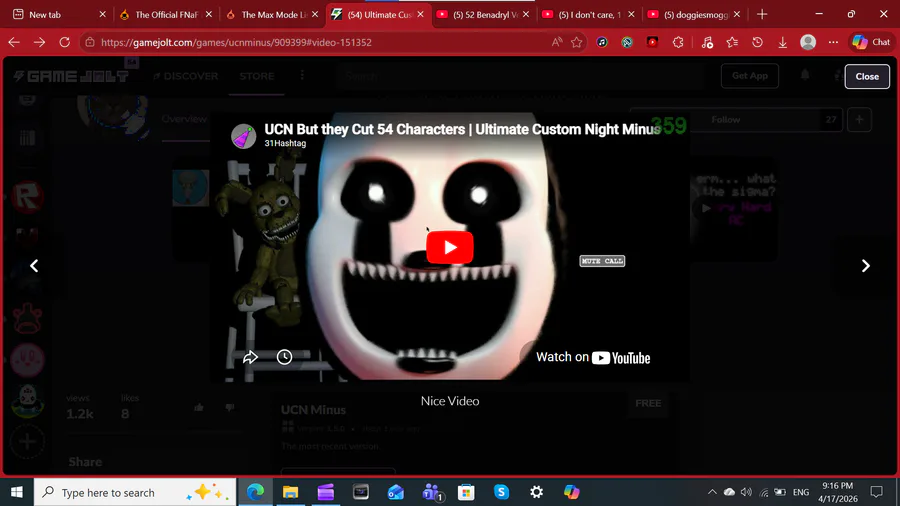Click the address bar URL
Screen dimensions: 900x506
[x=236, y=42]
